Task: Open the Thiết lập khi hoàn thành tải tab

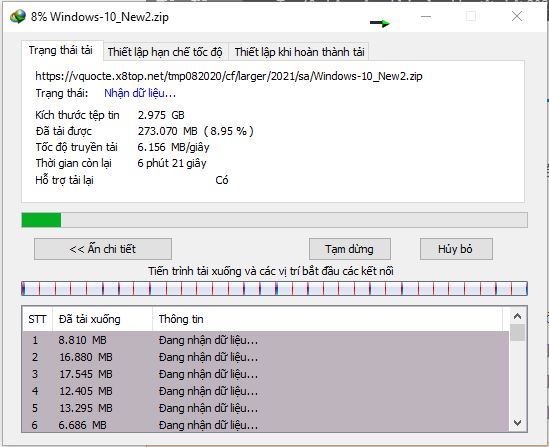Action: [x=299, y=52]
